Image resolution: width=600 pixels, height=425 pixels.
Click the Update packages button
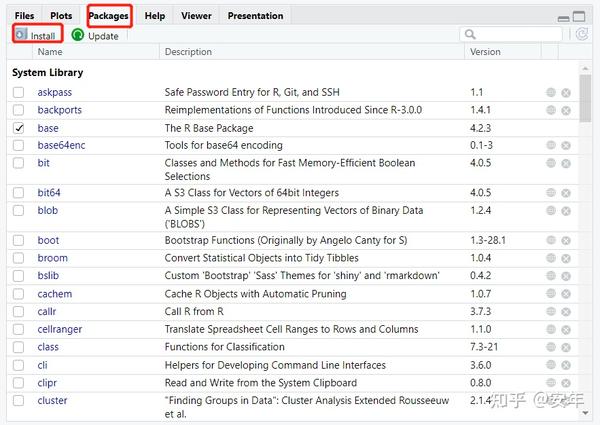coord(95,35)
